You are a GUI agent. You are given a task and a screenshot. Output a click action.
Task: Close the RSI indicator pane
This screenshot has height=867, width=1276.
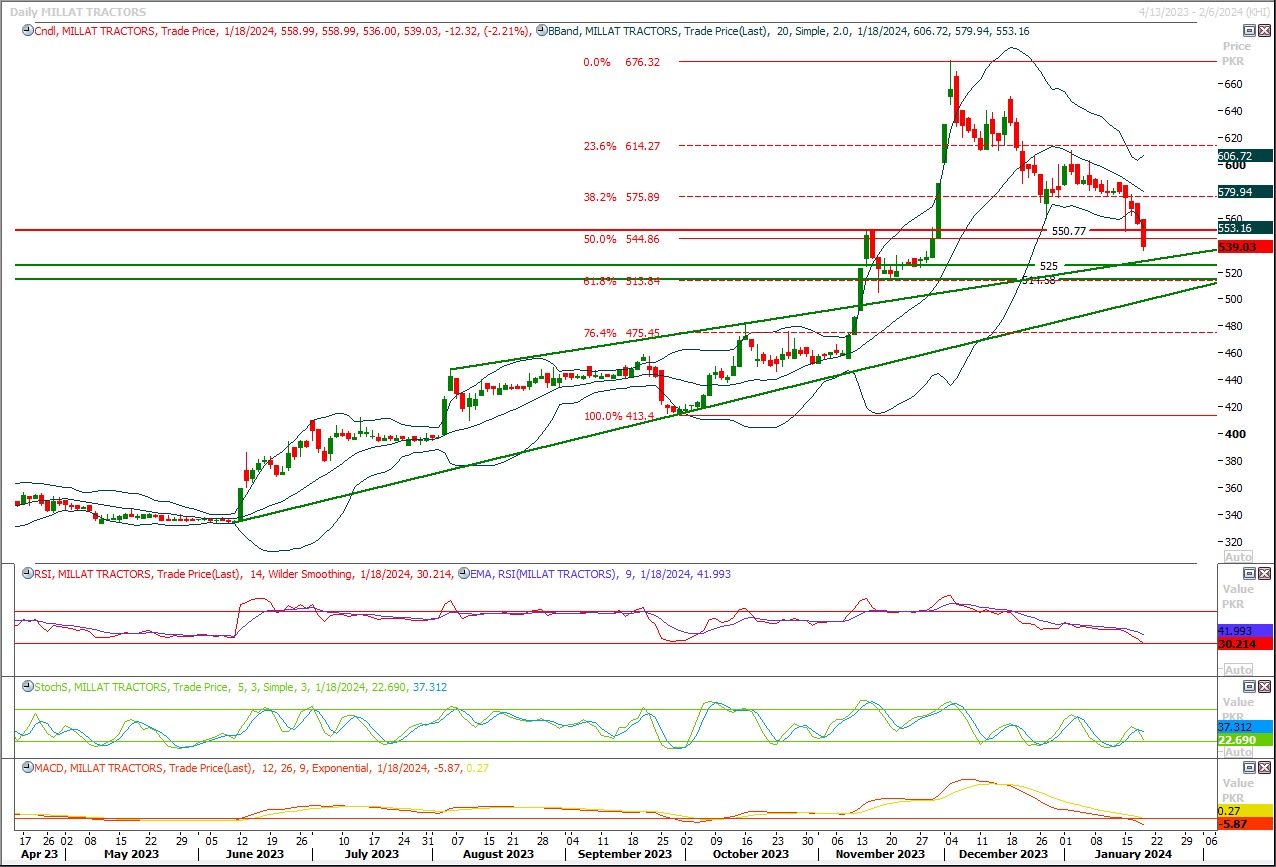(1265, 573)
